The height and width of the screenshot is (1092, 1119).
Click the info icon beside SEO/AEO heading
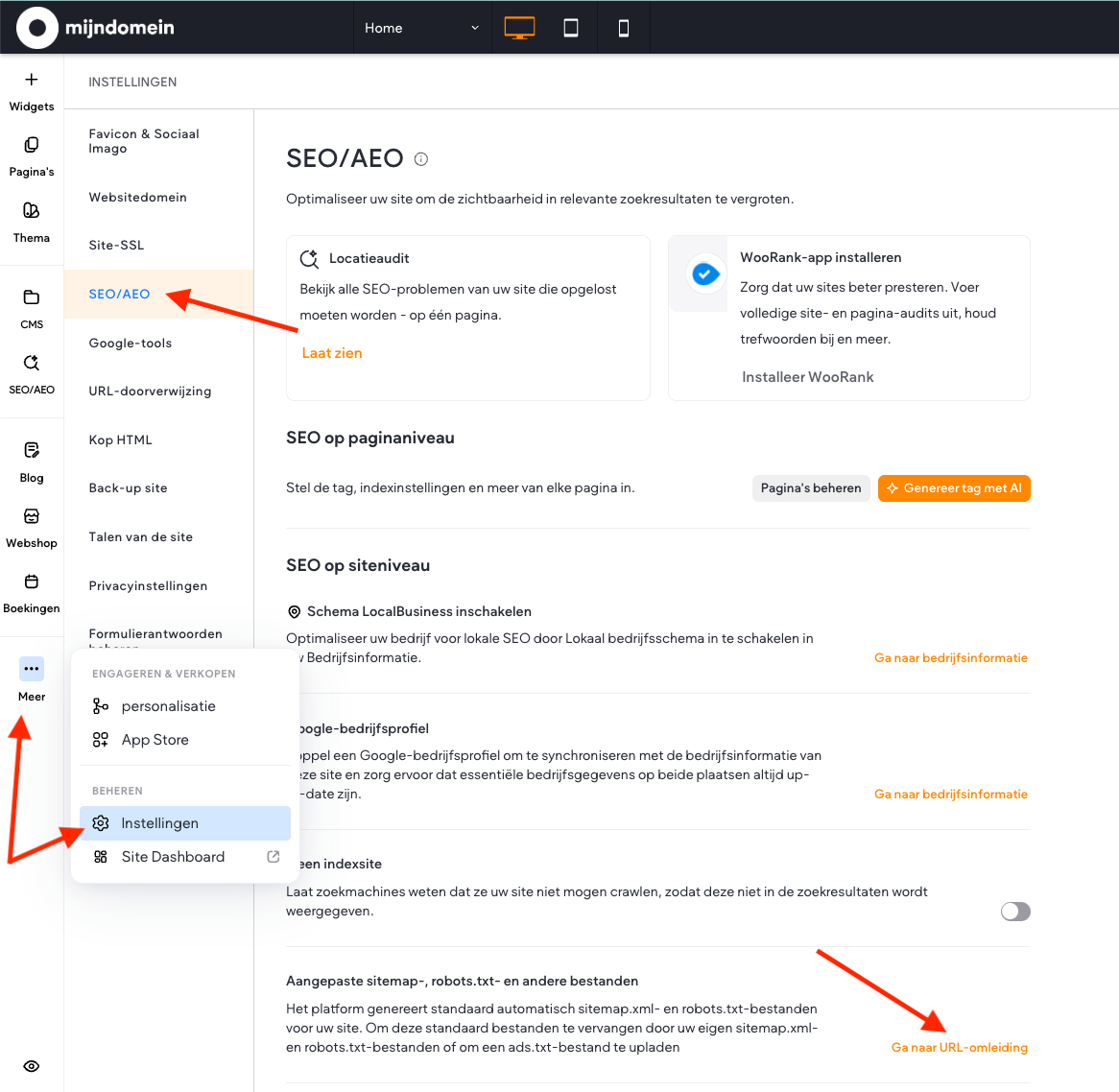421,159
